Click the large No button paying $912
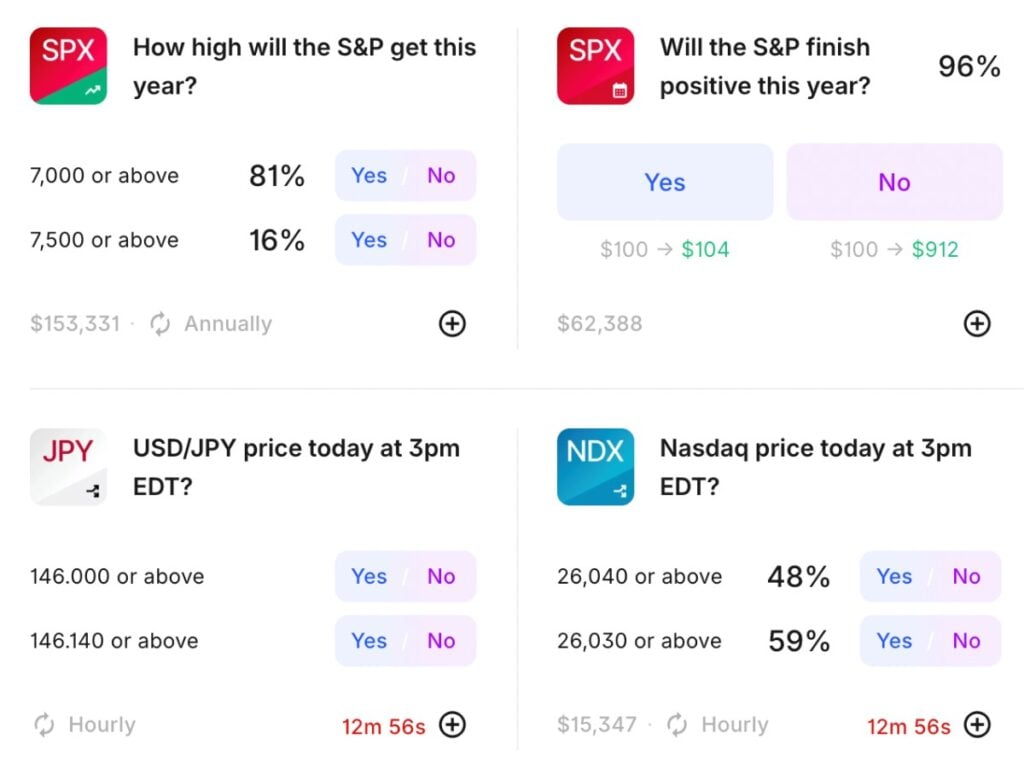Screen dimensions: 1024x768 [x=894, y=182]
